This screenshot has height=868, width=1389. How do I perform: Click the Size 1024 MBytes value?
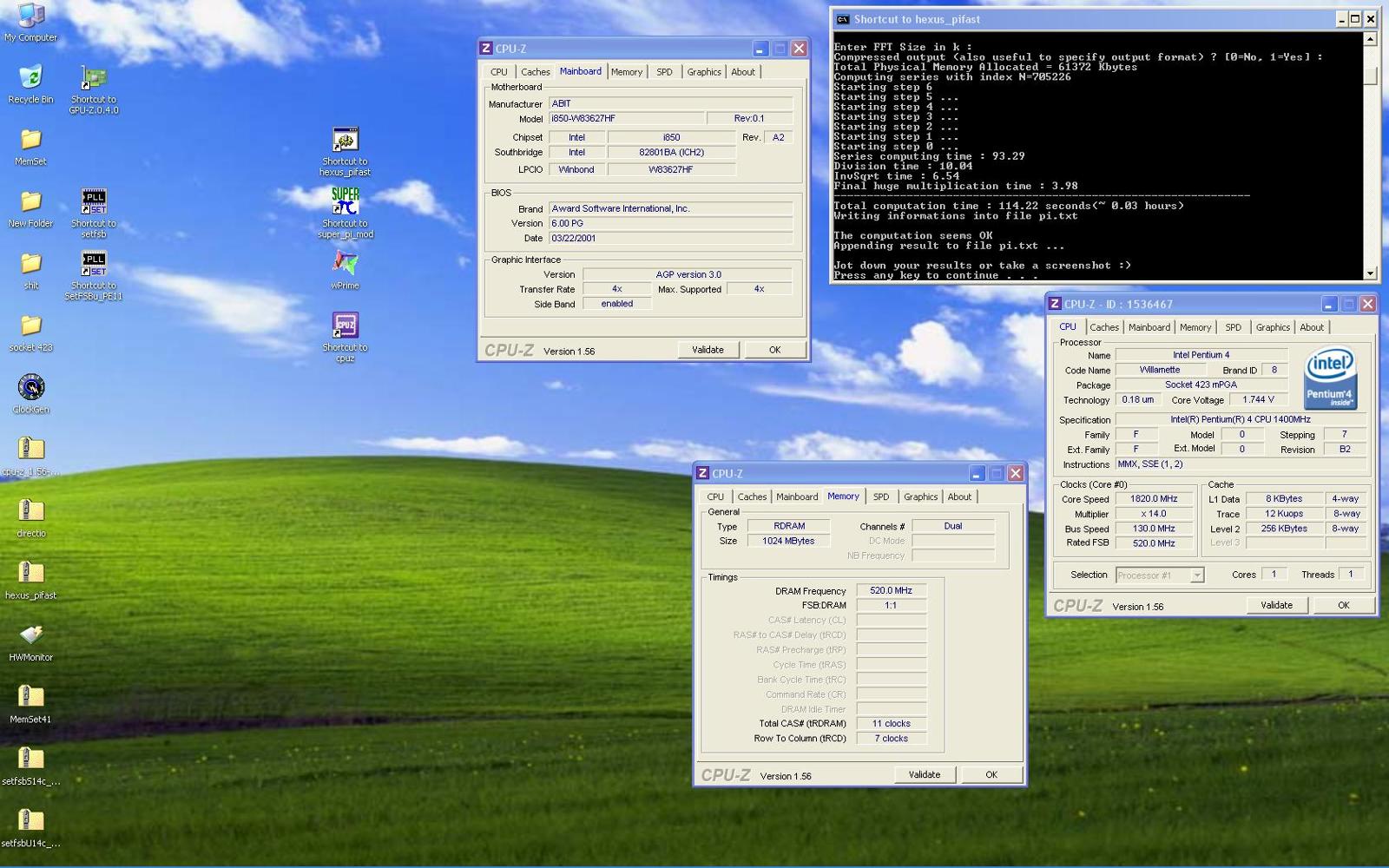pos(789,541)
